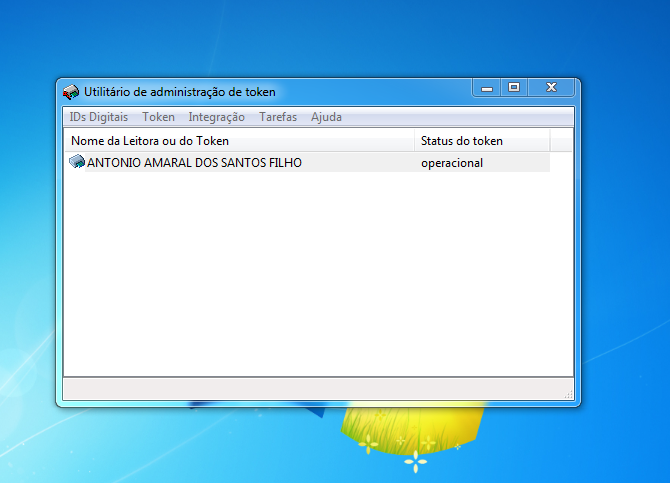
Task: Open the IDs Digitais menu
Action: click(99, 117)
